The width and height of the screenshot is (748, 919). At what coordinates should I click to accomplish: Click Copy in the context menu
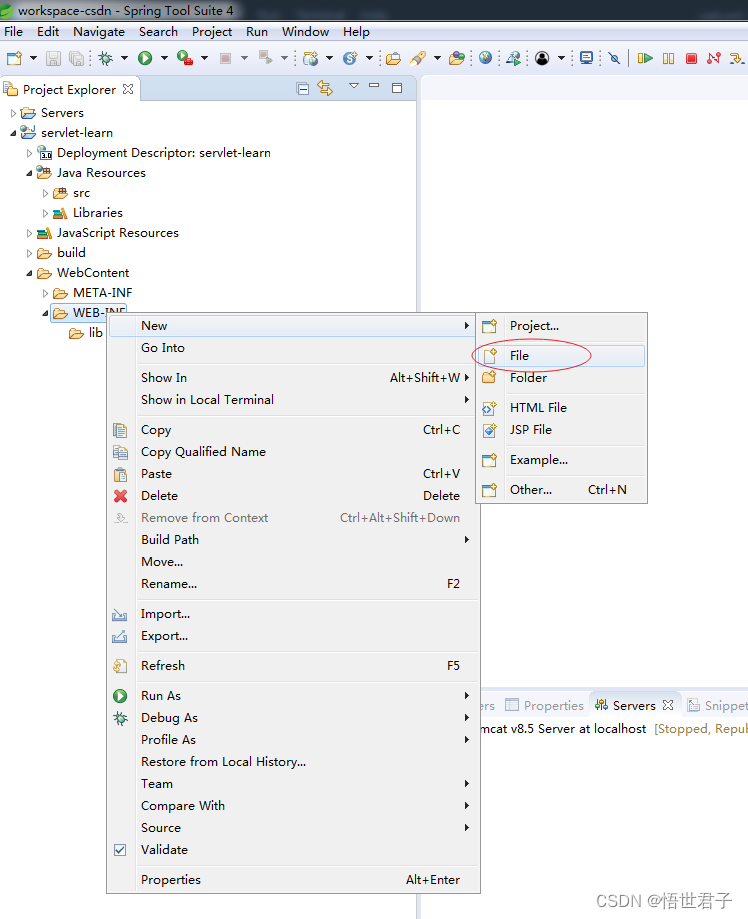(292, 430)
